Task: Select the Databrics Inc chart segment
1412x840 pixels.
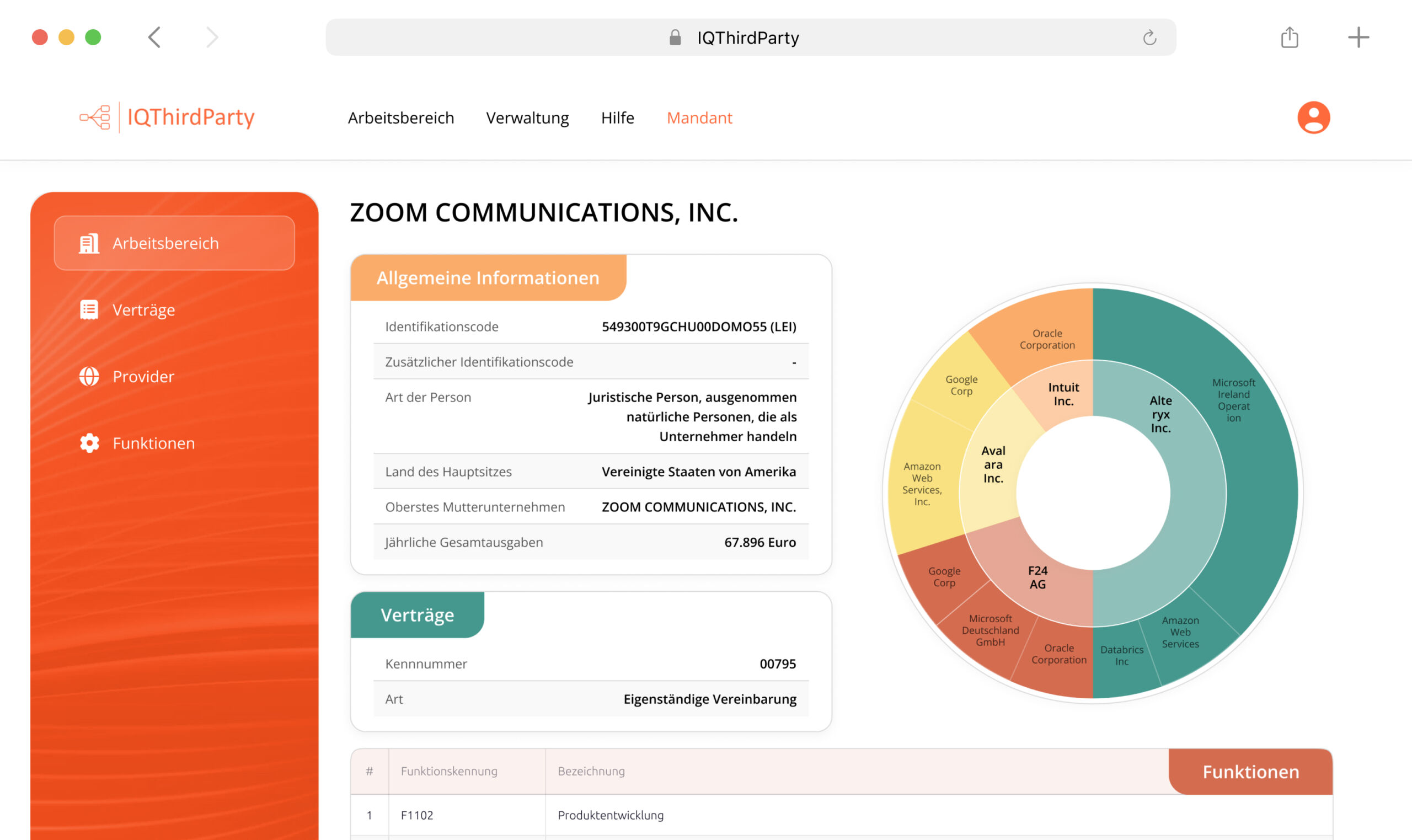Action: point(1121,655)
